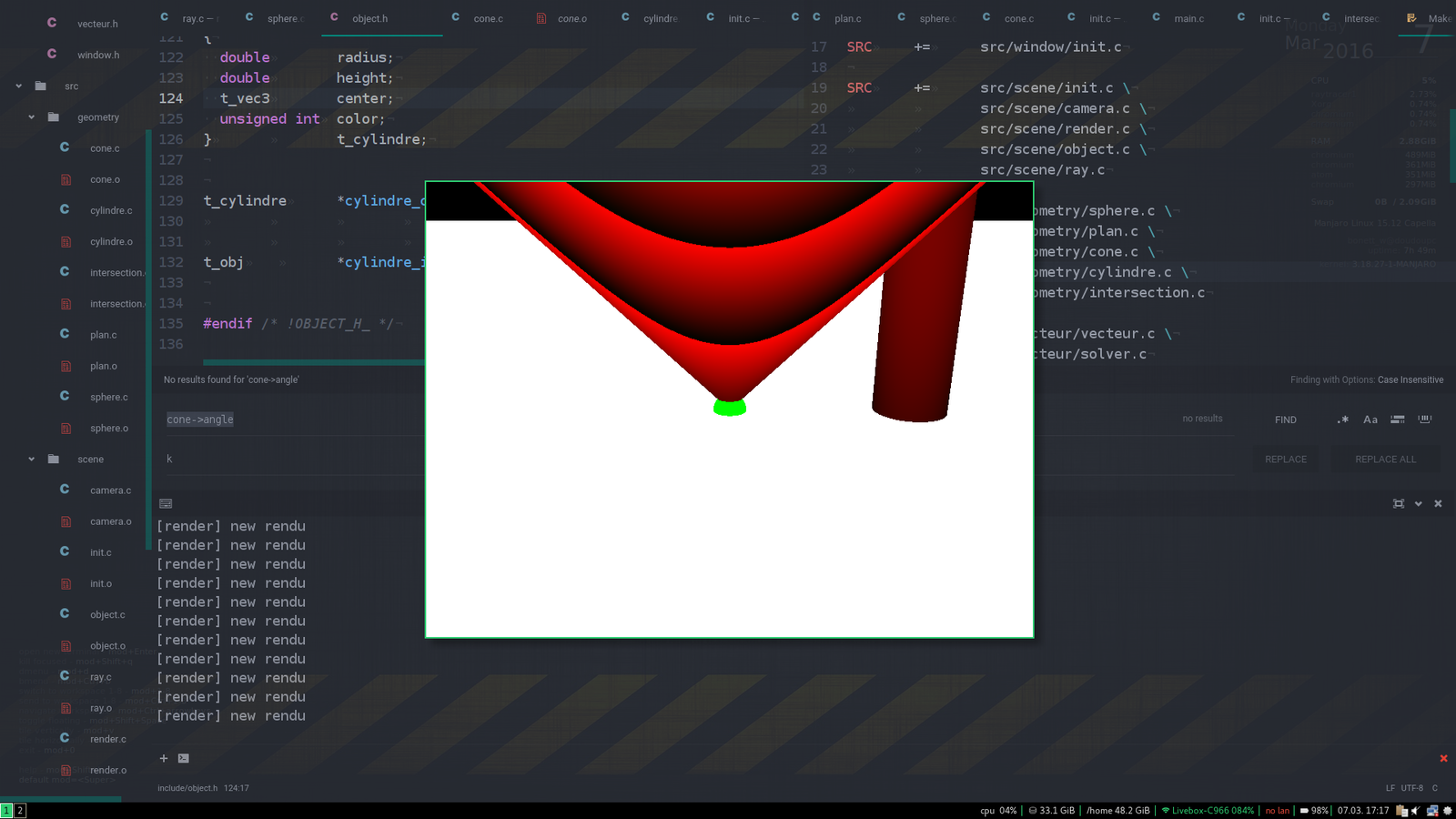Click Livebox-C966 wifi status
This screenshot has height=819, width=1456.
[x=1208, y=811]
